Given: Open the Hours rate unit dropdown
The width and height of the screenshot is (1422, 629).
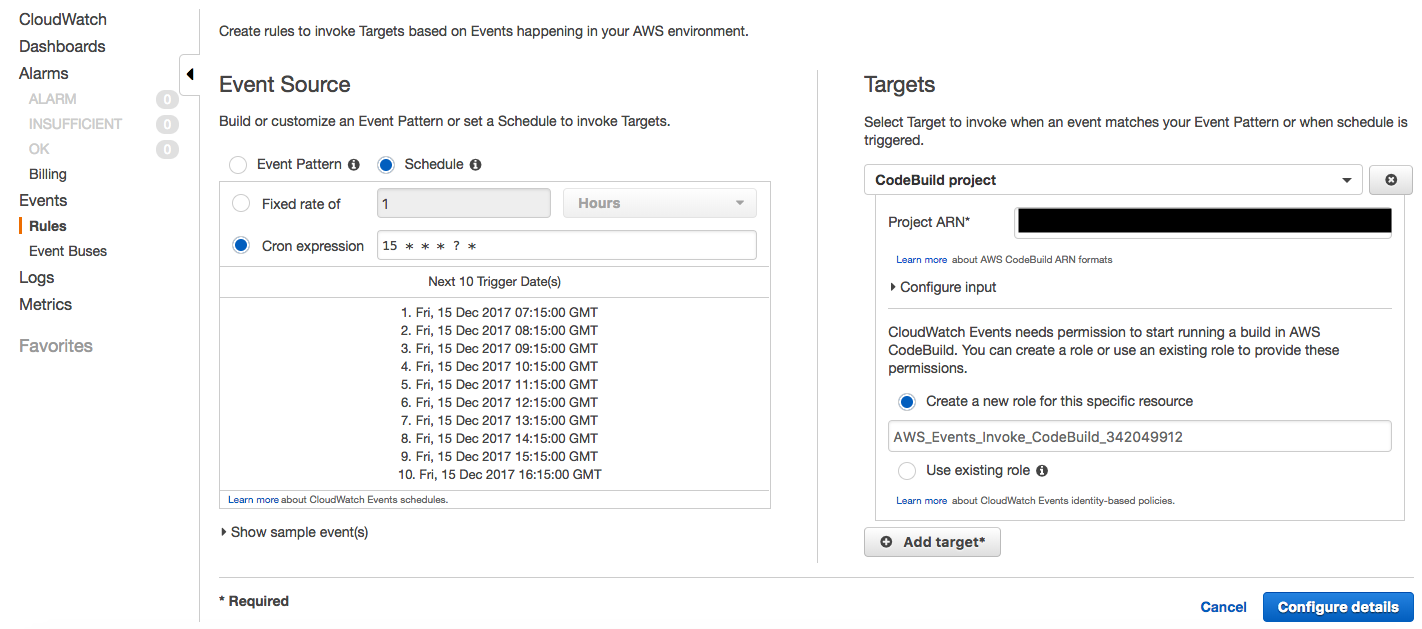Looking at the screenshot, I should pos(659,202).
